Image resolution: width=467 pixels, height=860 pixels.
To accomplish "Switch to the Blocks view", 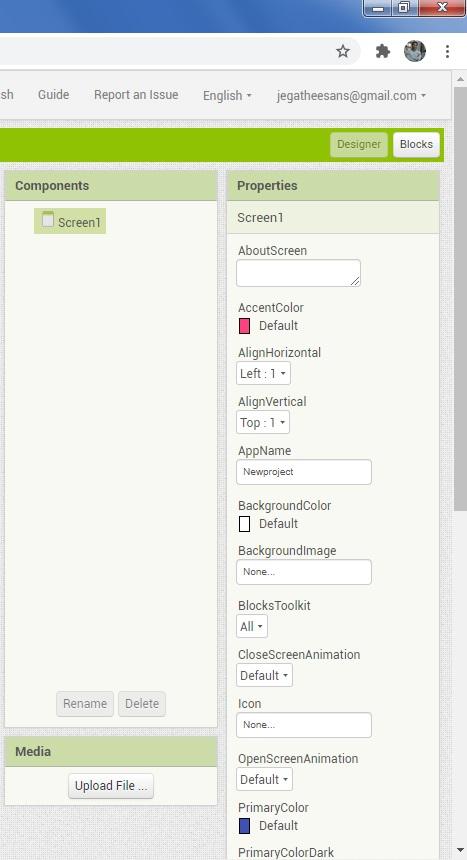I will 416,144.
